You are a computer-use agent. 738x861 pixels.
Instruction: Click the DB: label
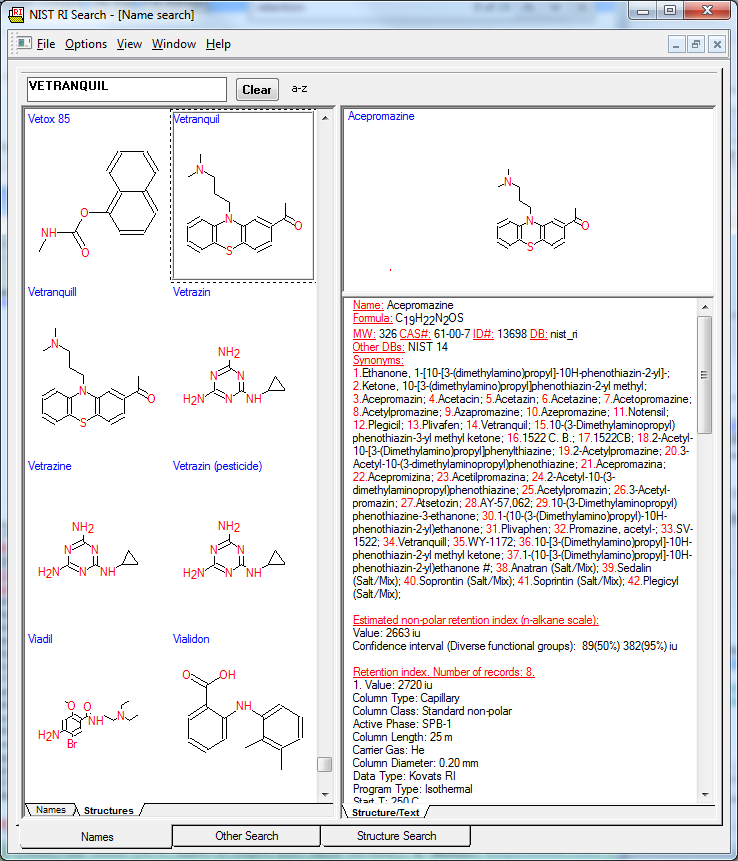(539, 334)
